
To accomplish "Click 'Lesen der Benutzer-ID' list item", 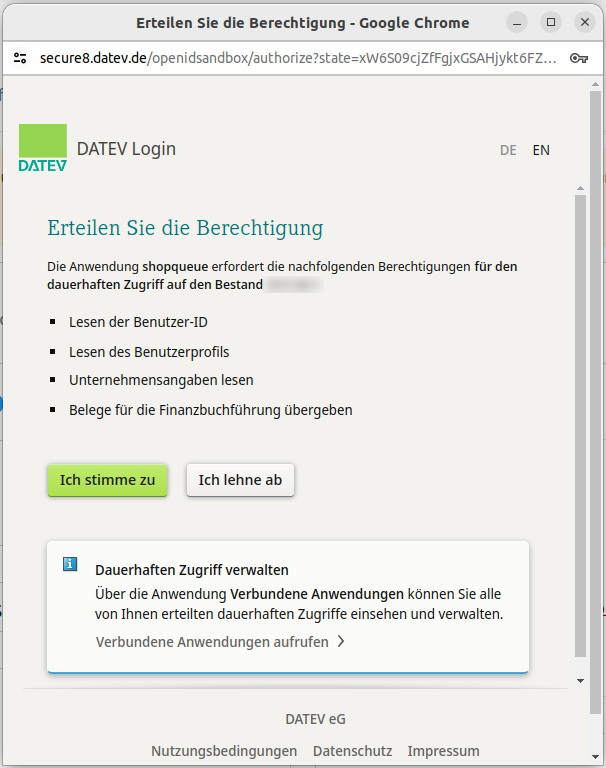I will pyautogui.click(x=138, y=322).
